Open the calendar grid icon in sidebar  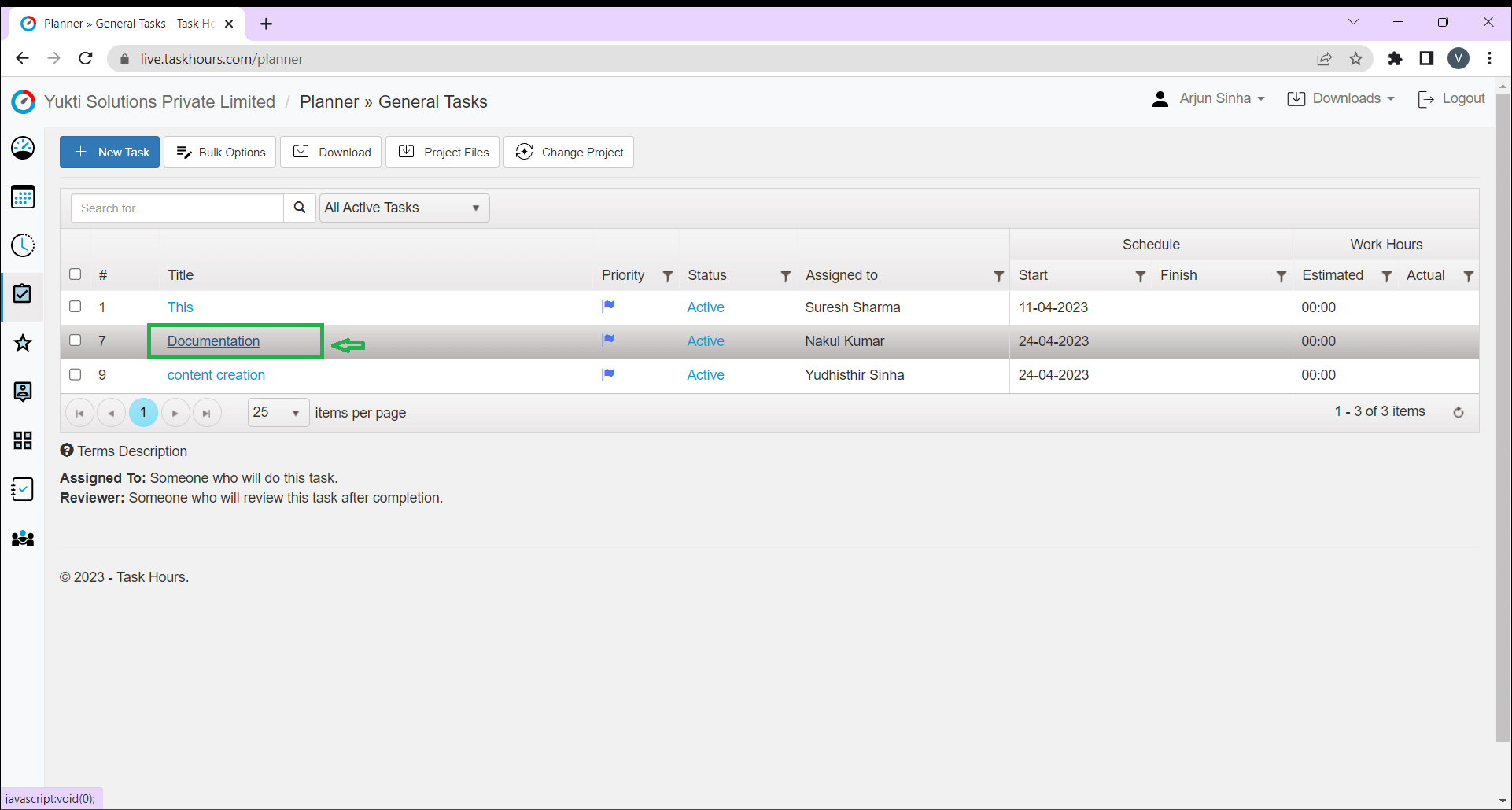pyautogui.click(x=23, y=197)
